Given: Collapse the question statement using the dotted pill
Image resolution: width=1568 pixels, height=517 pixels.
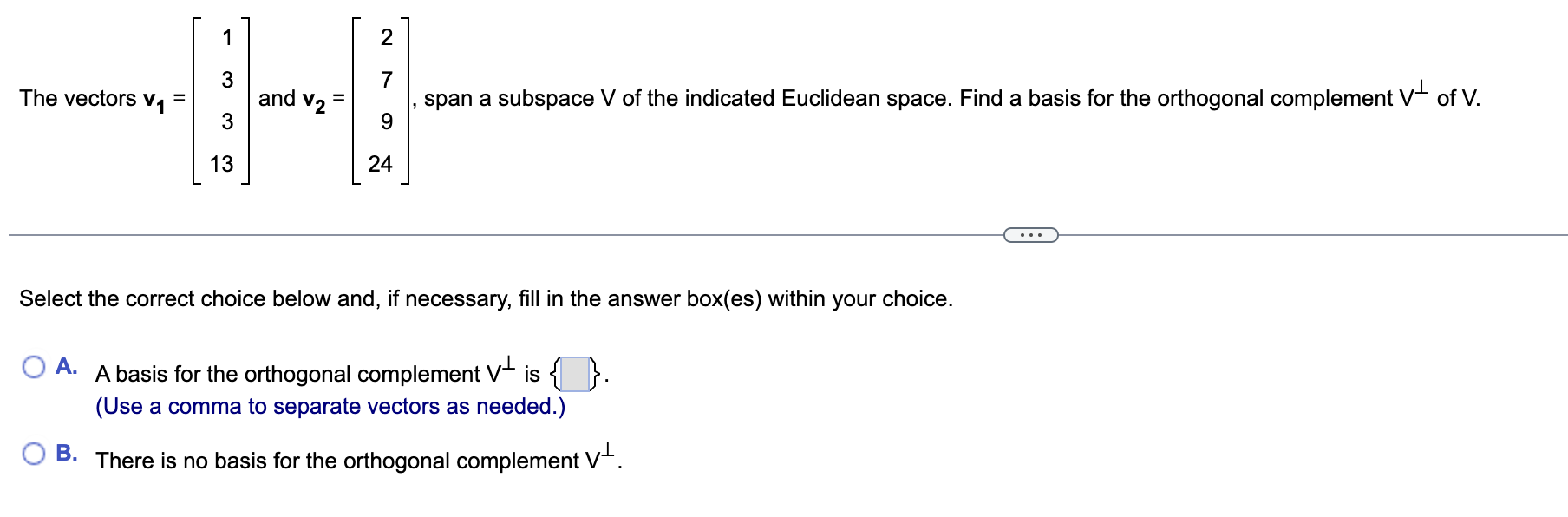Looking at the screenshot, I should tap(1030, 232).
